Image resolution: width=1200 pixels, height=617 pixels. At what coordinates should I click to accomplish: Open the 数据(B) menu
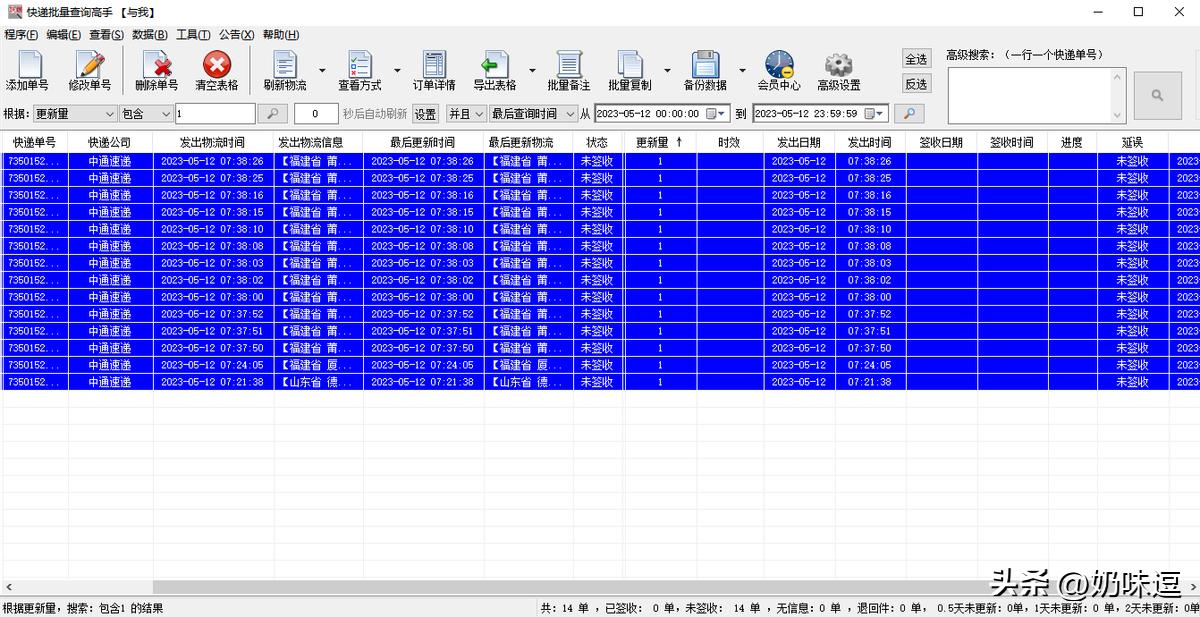[x=150, y=34]
